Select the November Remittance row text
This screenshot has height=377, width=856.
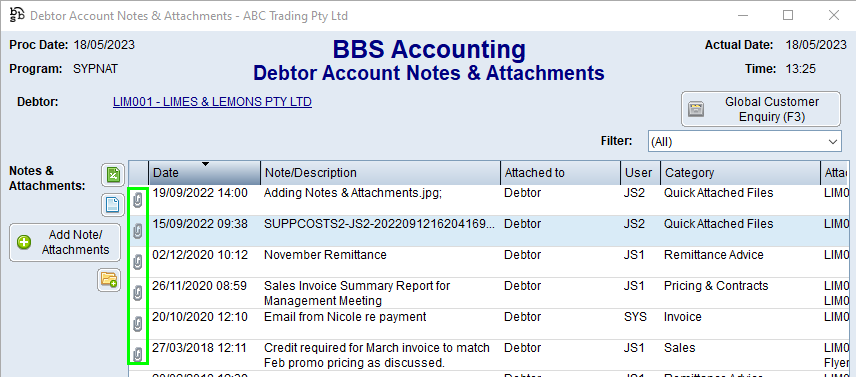325,255
